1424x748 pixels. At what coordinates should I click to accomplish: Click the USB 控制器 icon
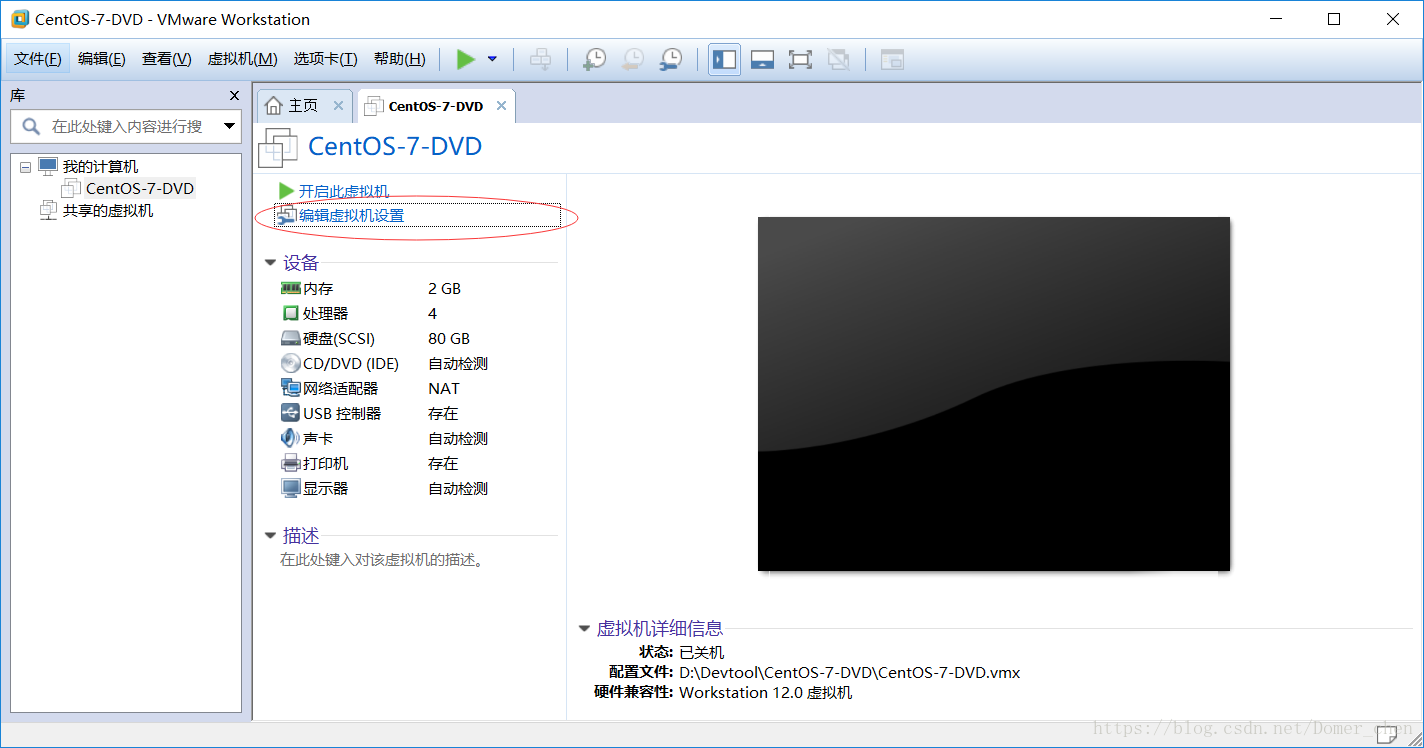291,413
